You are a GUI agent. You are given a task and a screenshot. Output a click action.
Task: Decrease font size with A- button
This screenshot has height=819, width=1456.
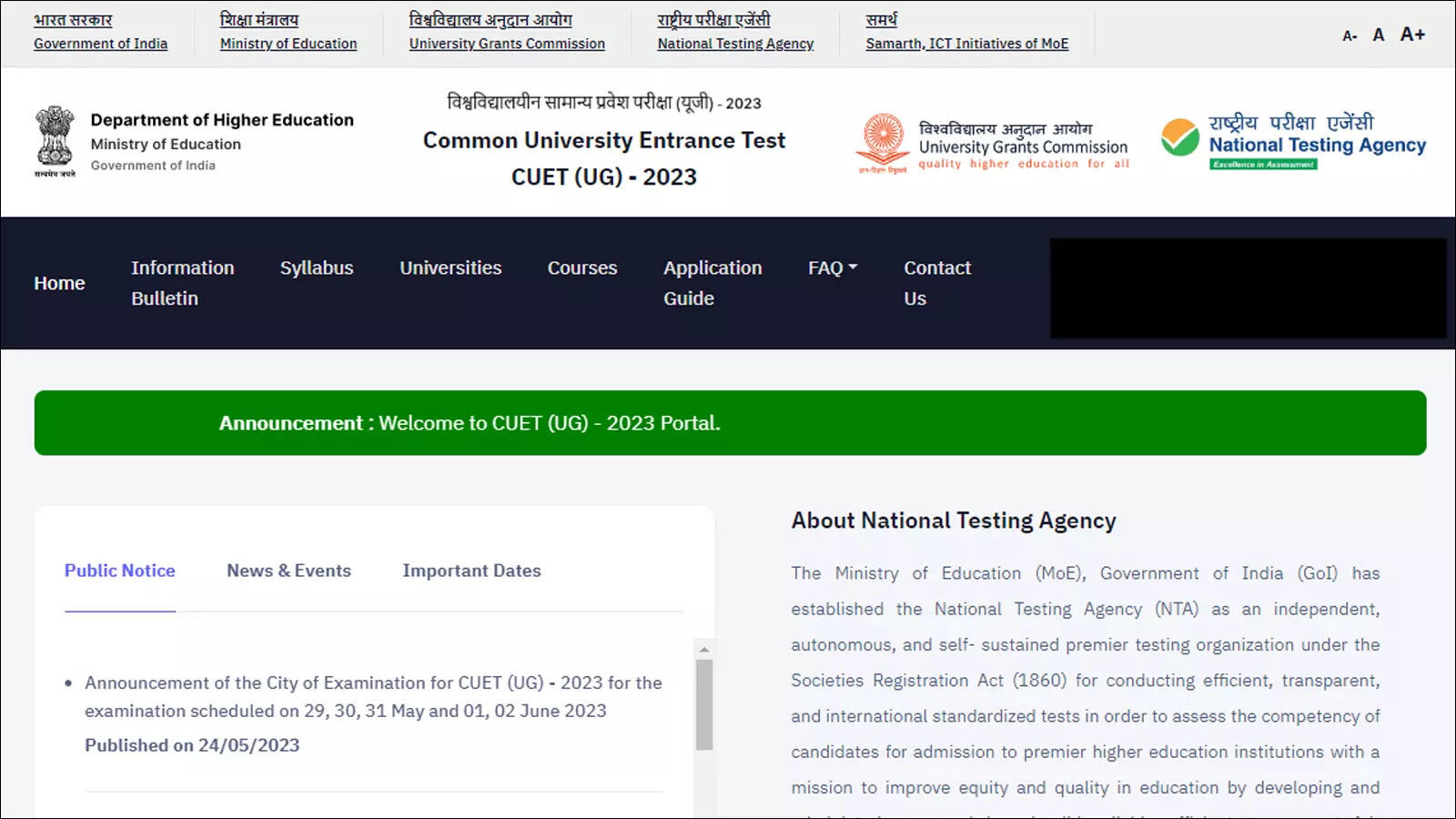tap(1350, 35)
